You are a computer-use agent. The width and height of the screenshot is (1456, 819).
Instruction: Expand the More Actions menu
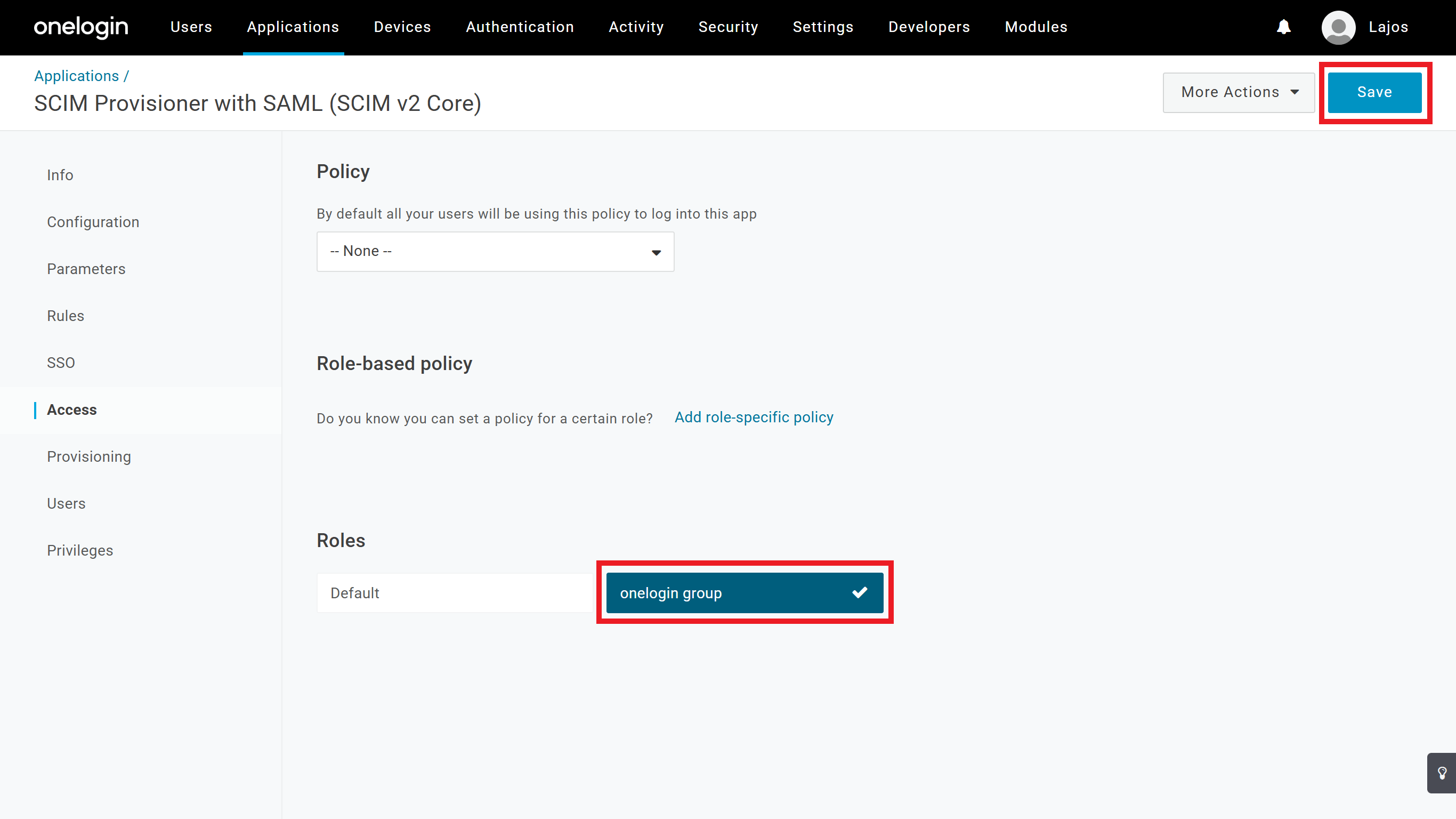pyautogui.click(x=1238, y=92)
